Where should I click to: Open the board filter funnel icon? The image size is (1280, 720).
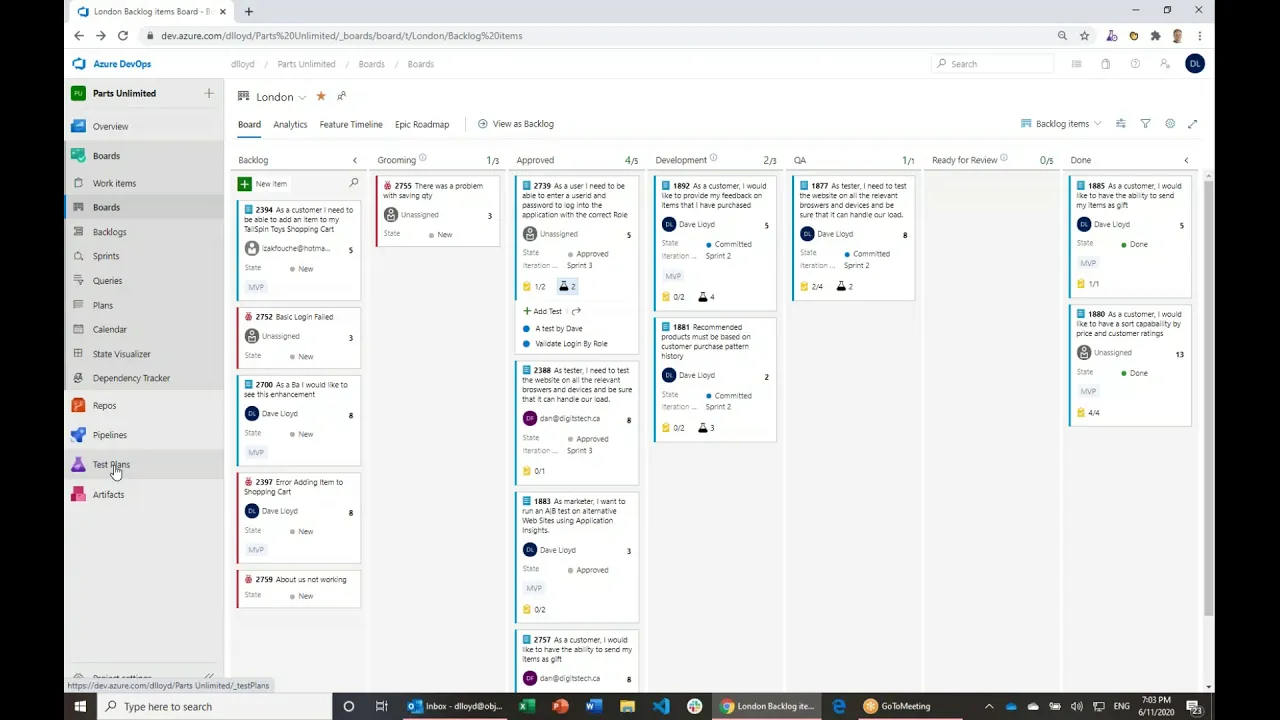pos(1145,124)
